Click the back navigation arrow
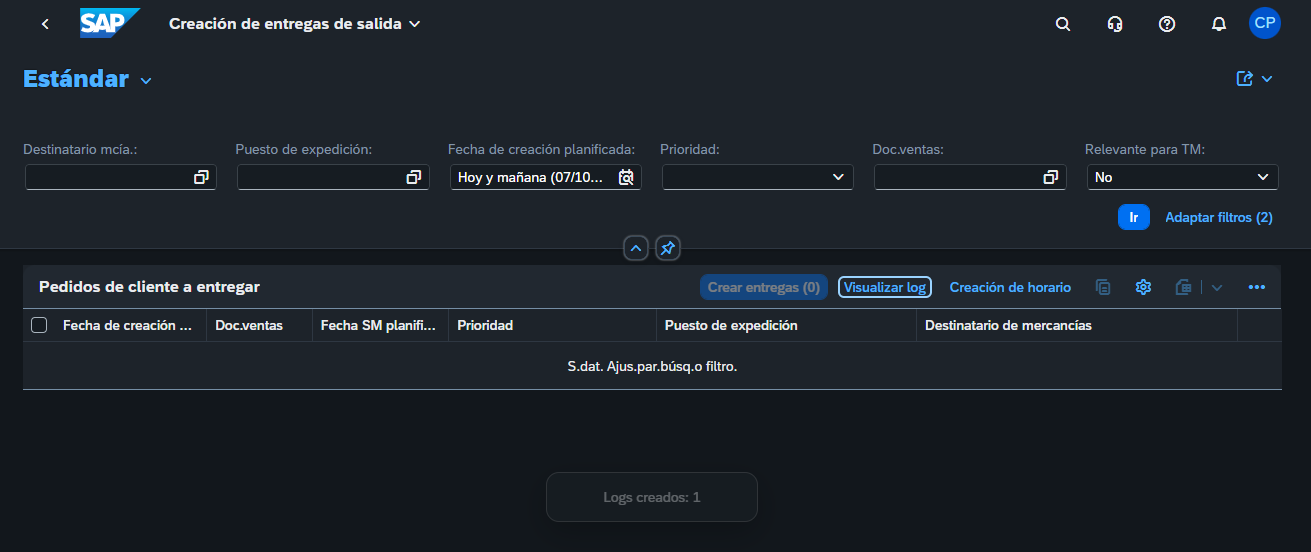Image resolution: width=1311 pixels, height=552 pixels. coord(45,24)
